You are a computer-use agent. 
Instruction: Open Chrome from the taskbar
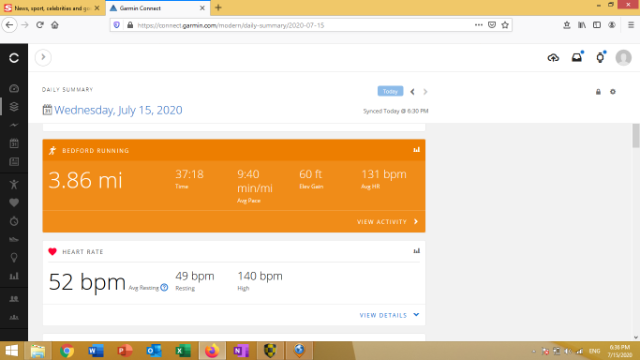point(67,351)
